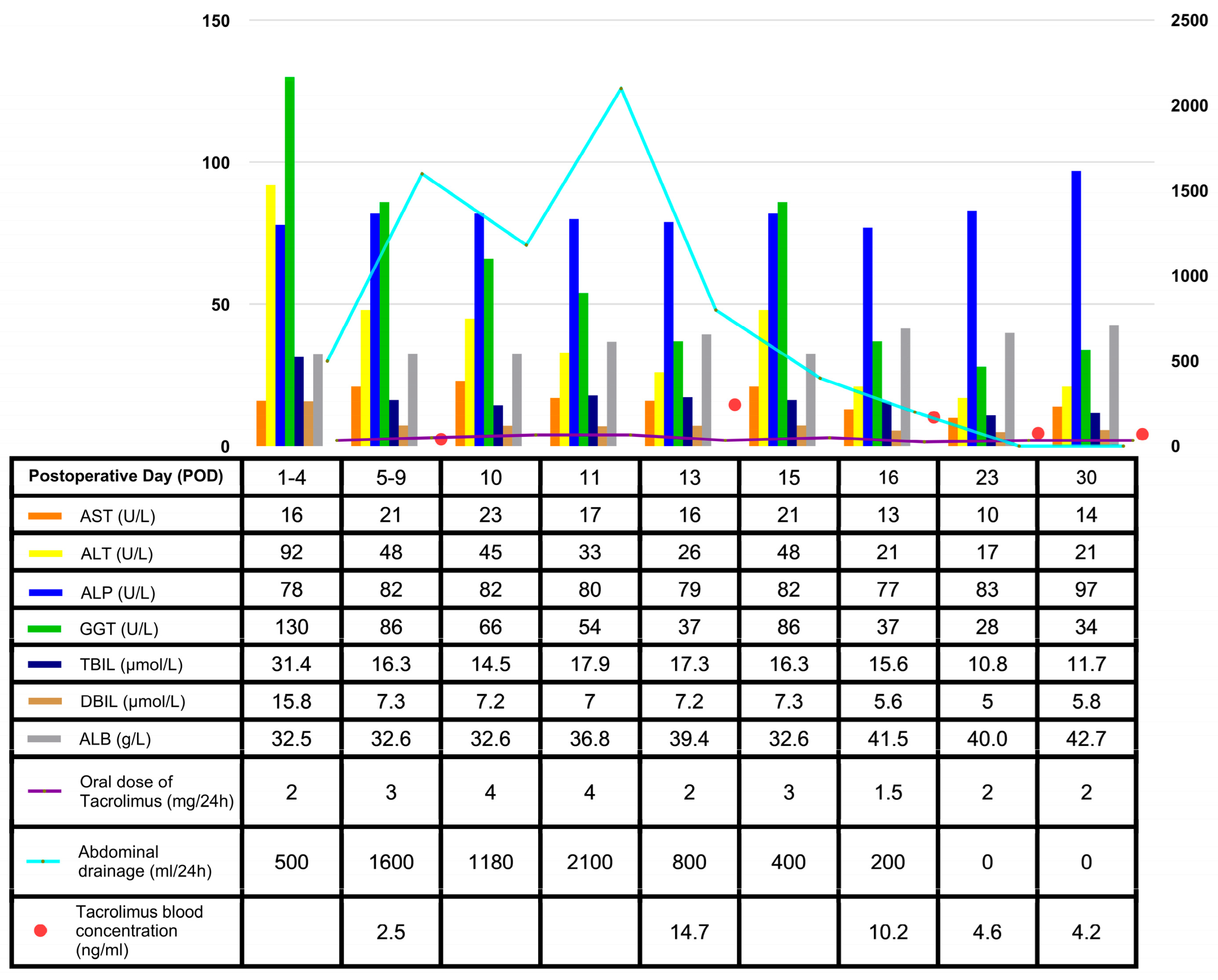Click the red Tacrolimus concentration legend dot
This screenshot has height=980, width=1218.
[x=41, y=930]
